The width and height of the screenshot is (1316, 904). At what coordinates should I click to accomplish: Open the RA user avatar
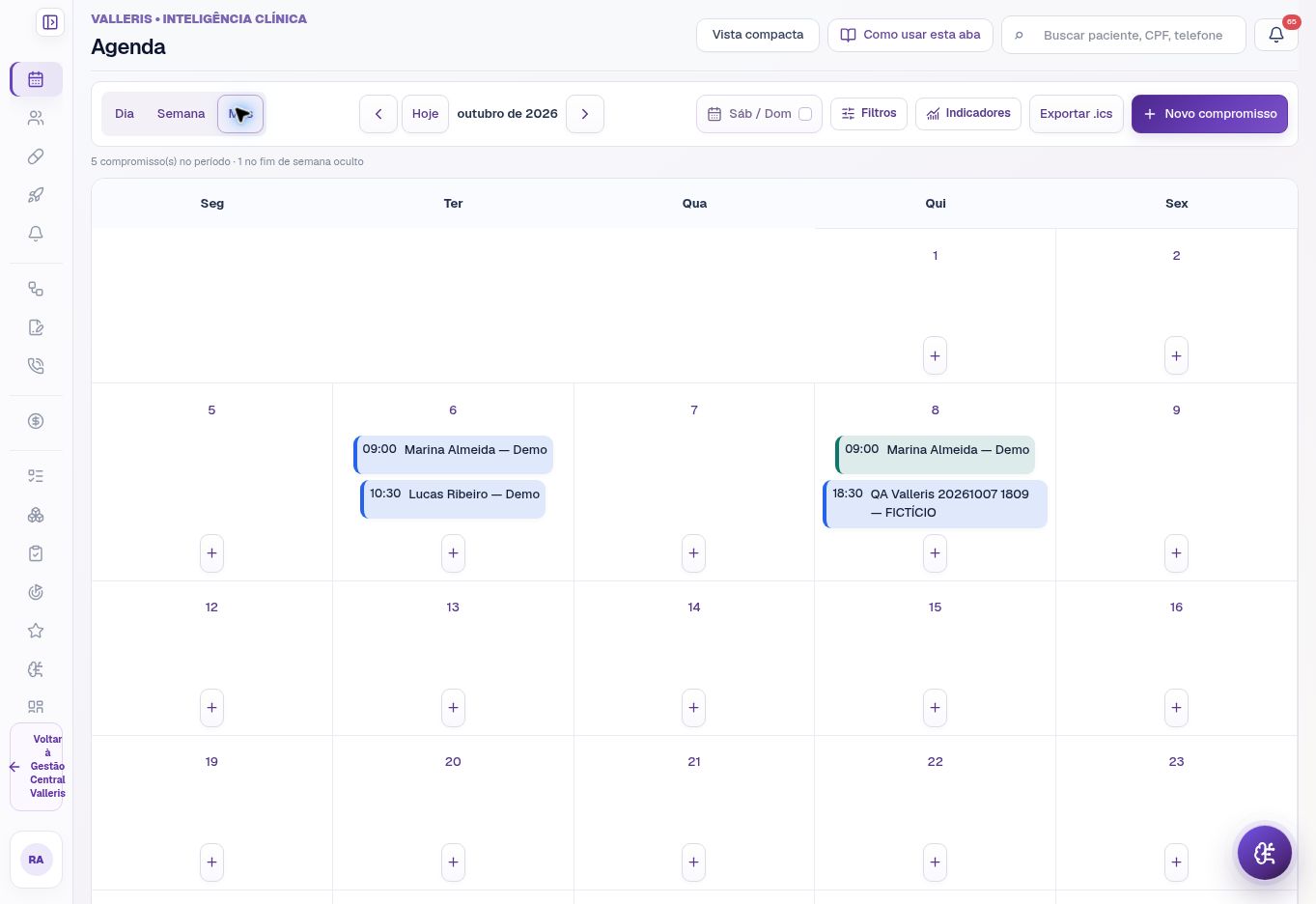coord(36,860)
